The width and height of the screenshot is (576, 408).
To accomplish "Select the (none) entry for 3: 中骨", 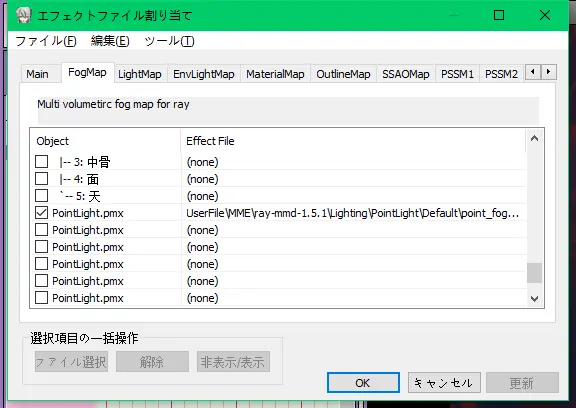I will coord(202,162).
